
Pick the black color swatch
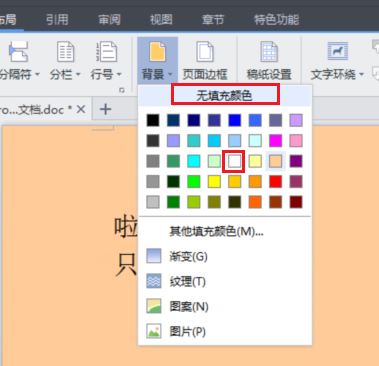click(153, 120)
